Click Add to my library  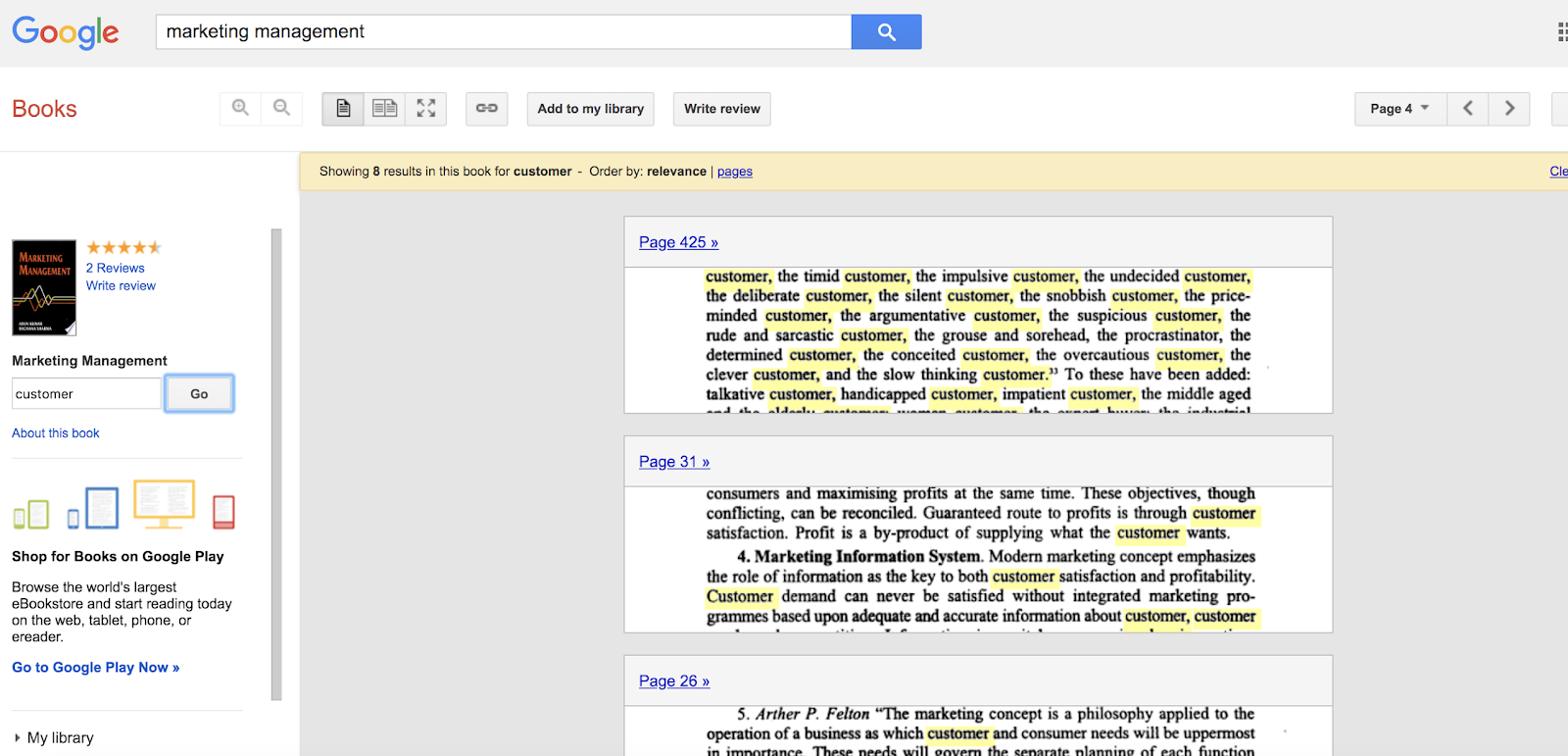coord(591,109)
